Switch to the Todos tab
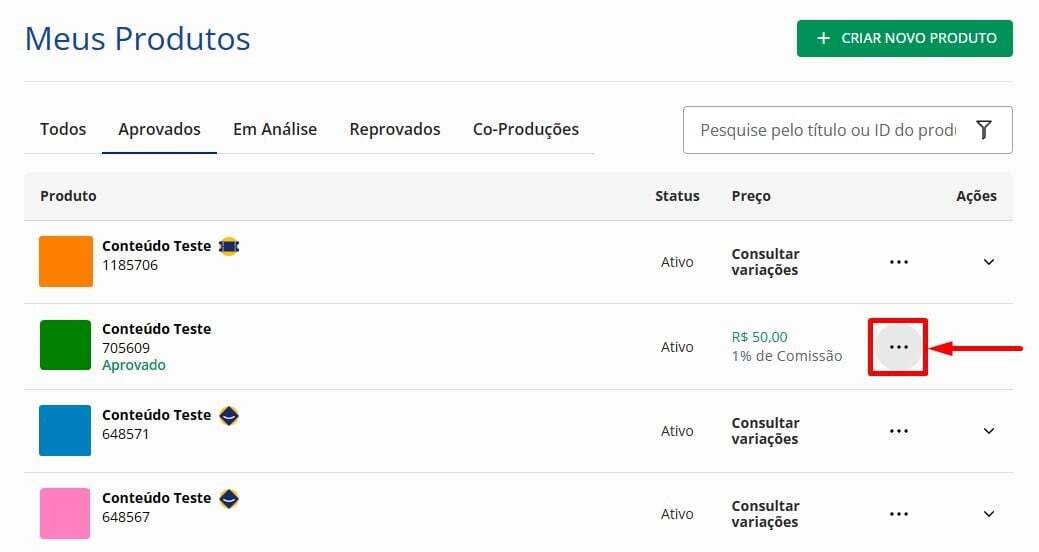The height and width of the screenshot is (552, 1039). click(x=63, y=129)
